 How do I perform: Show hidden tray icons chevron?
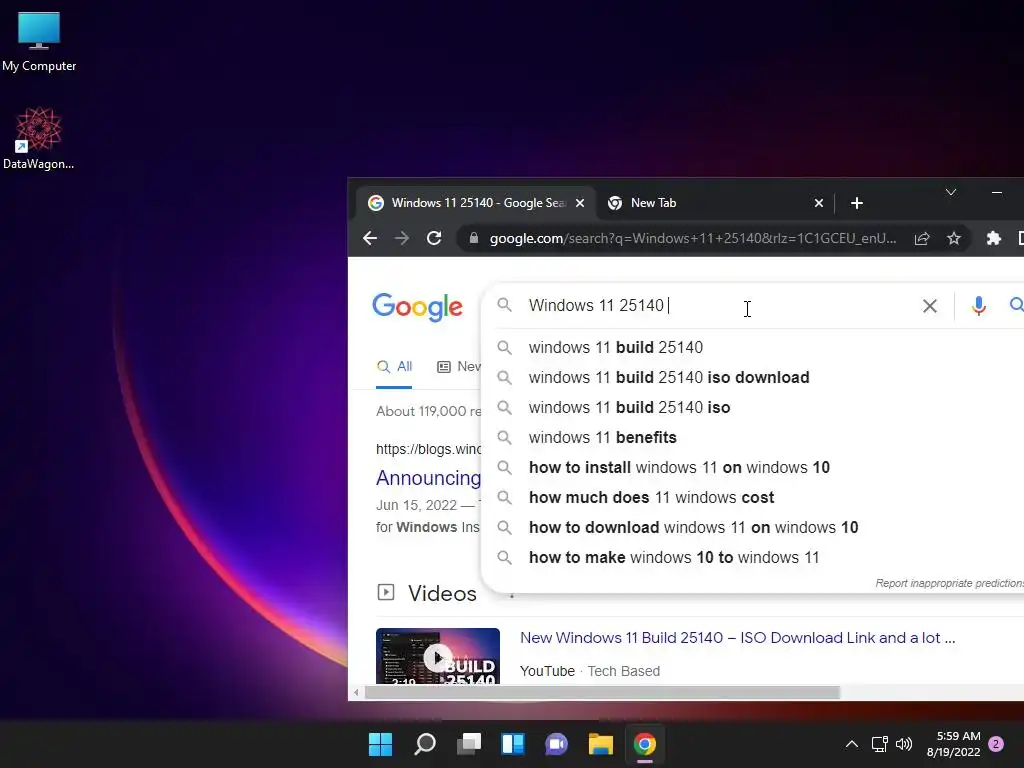[852, 744]
